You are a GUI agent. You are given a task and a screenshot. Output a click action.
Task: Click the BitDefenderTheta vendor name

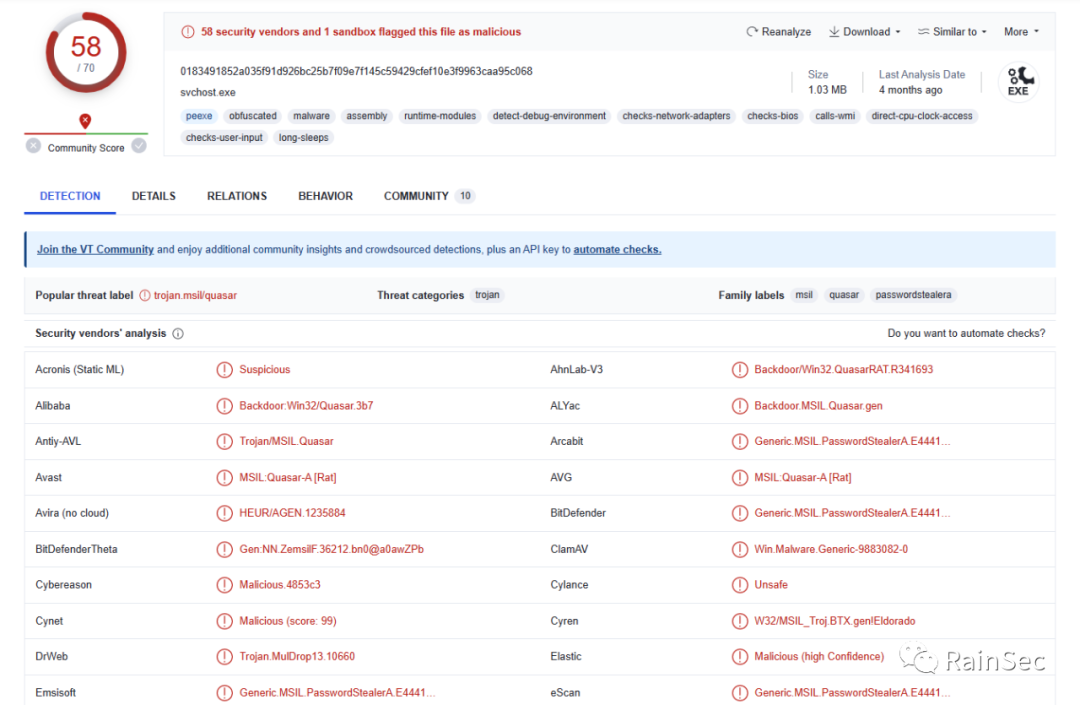(76, 549)
